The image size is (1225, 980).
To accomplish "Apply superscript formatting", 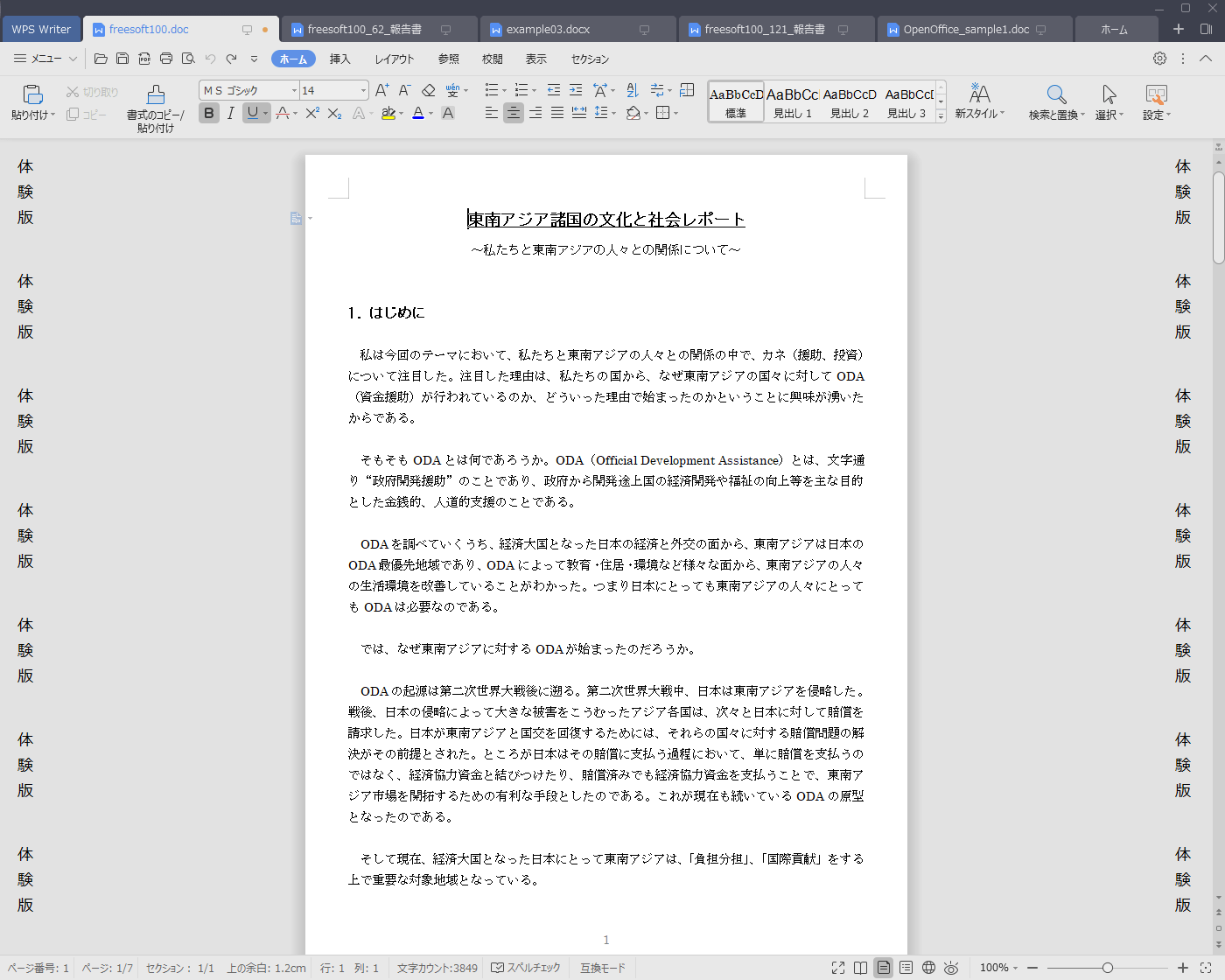I will (x=312, y=113).
